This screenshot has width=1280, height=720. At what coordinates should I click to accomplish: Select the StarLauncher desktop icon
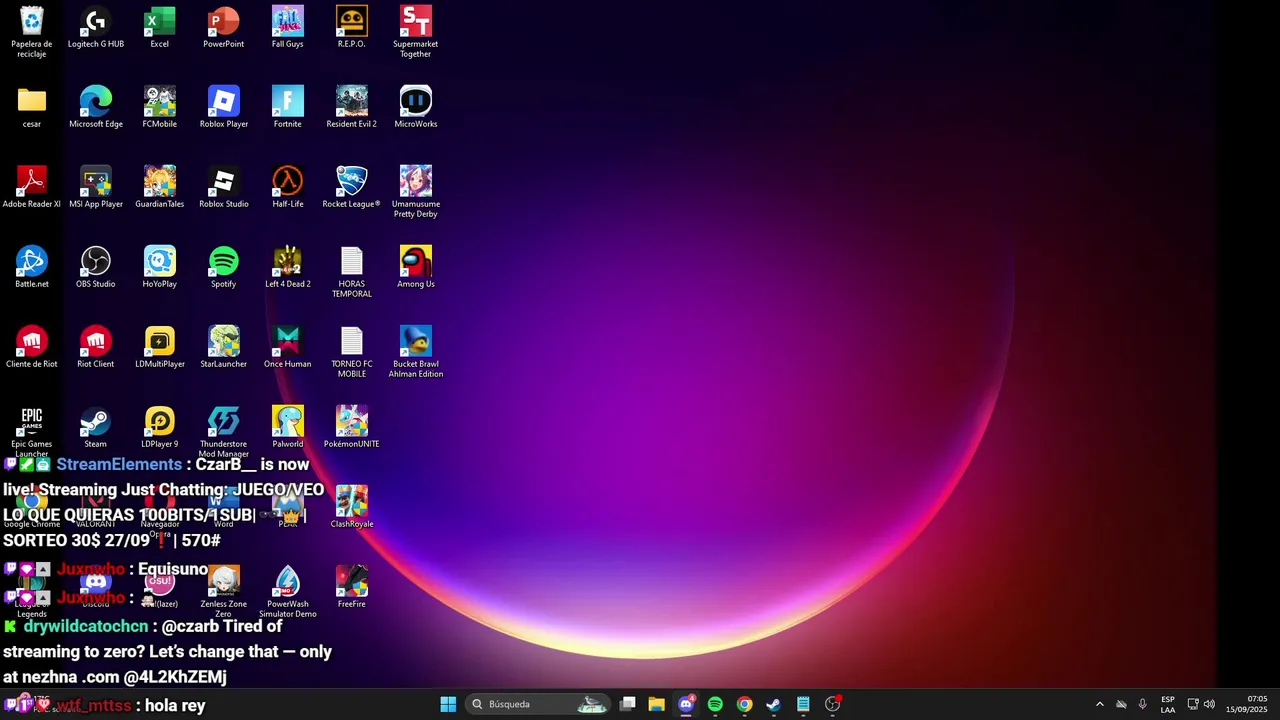(224, 348)
